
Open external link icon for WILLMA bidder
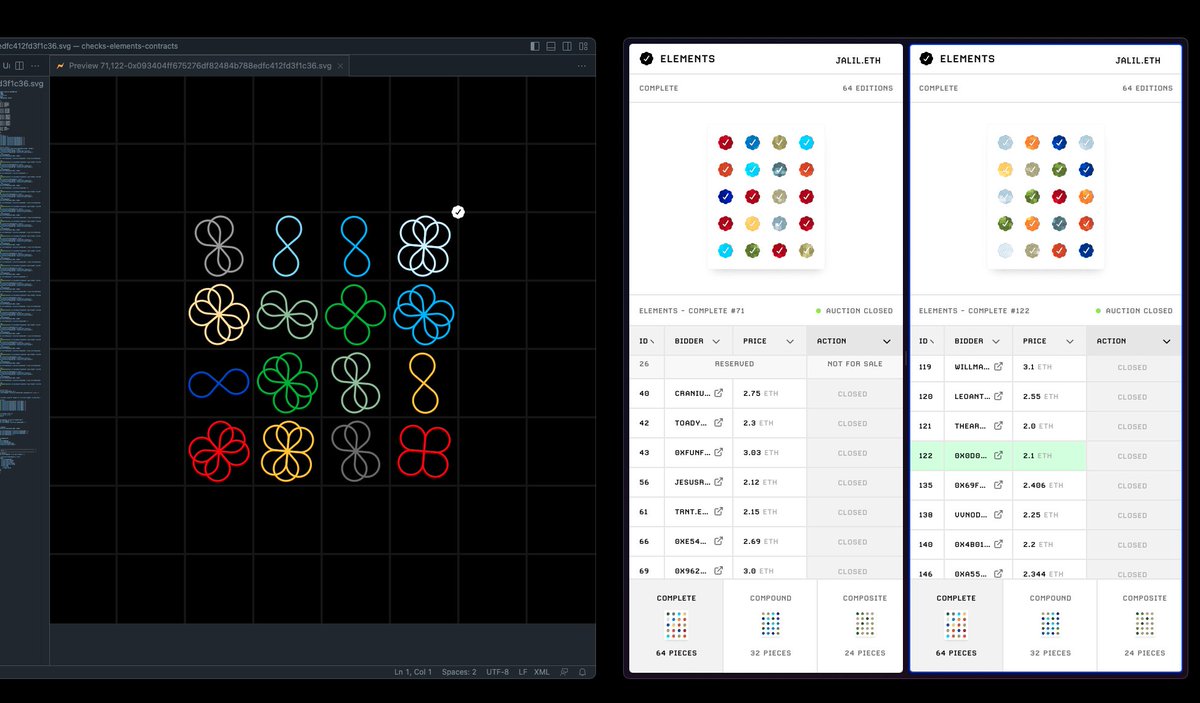pos(998,367)
